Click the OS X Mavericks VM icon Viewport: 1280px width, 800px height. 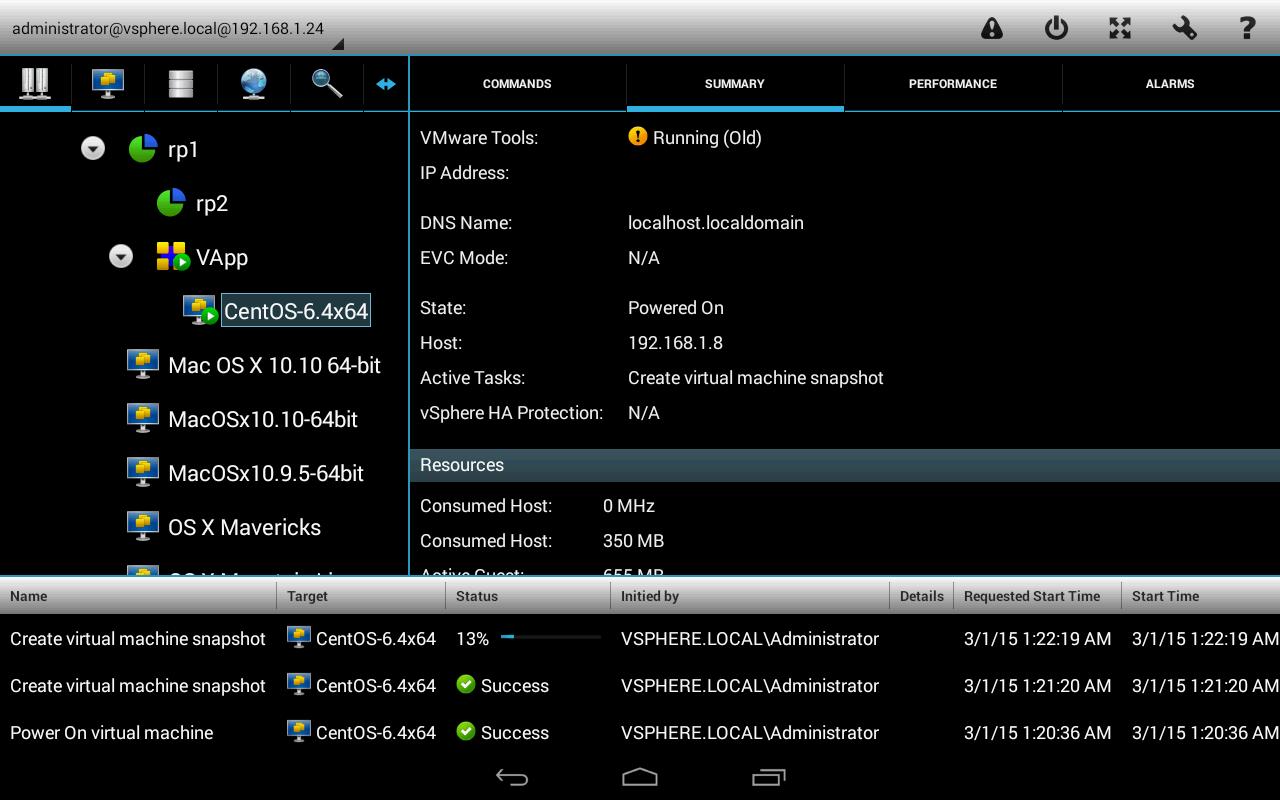pyautogui.click(x=143, y=527)
